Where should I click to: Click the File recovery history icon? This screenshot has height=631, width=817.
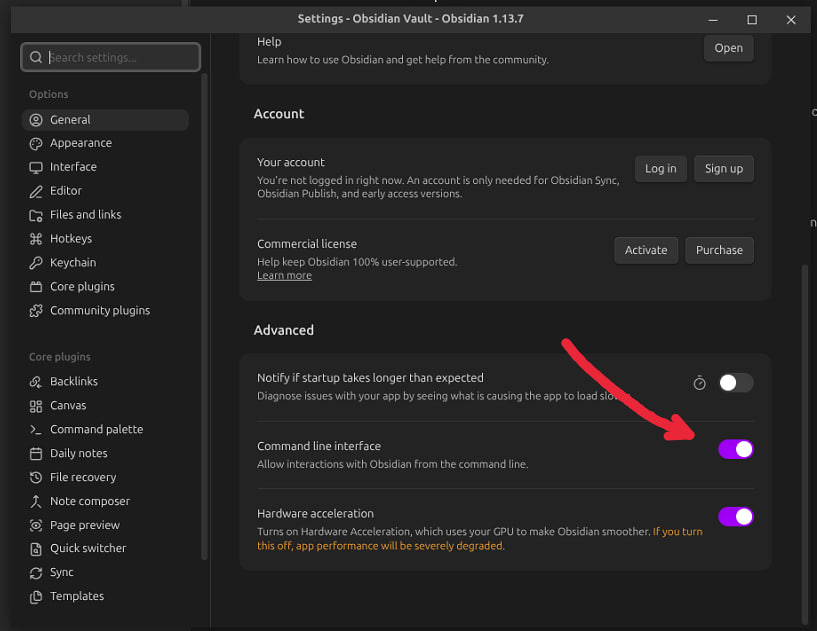[36, 478]
